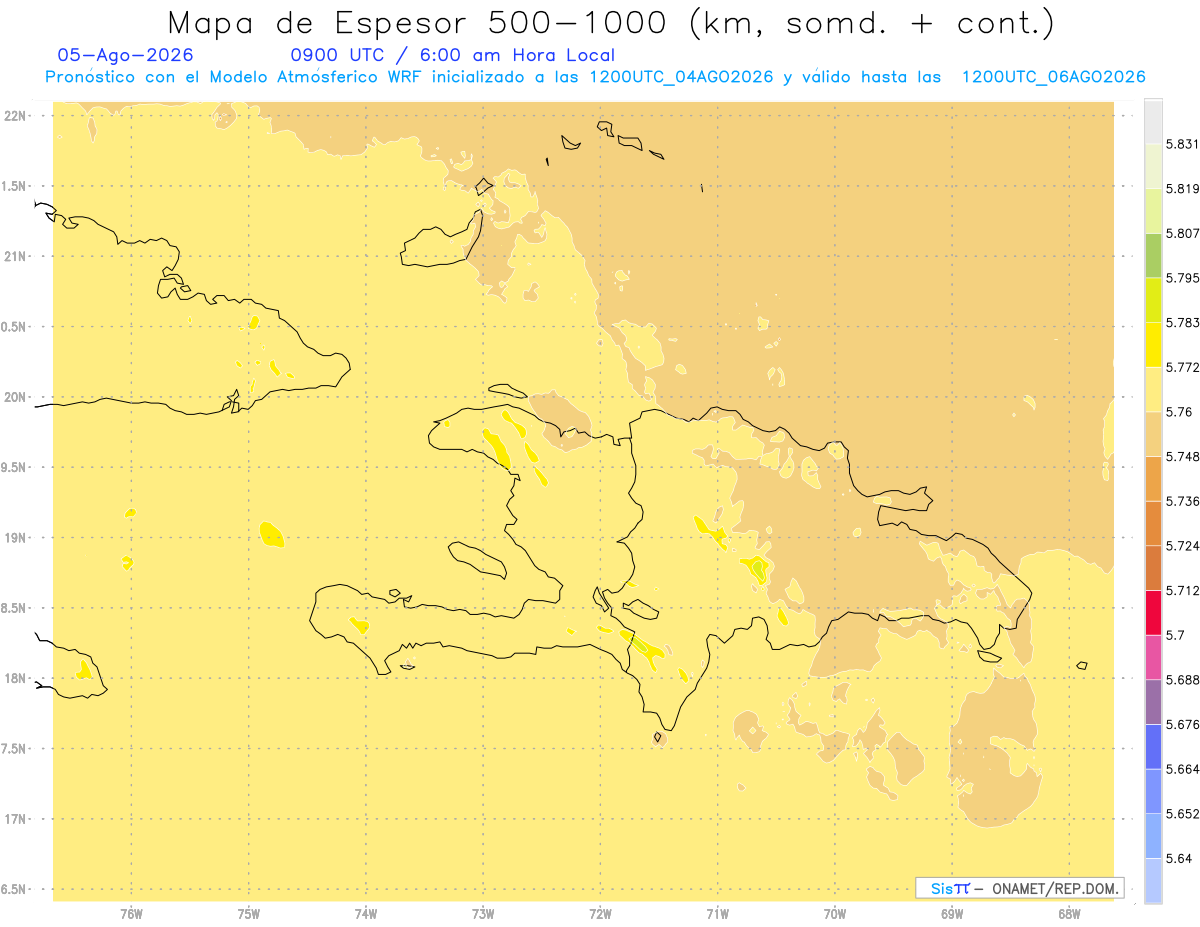Click the purple colorbar segment above 5.676
This screenshot has width=1200, height=927.
[1153, 702]
